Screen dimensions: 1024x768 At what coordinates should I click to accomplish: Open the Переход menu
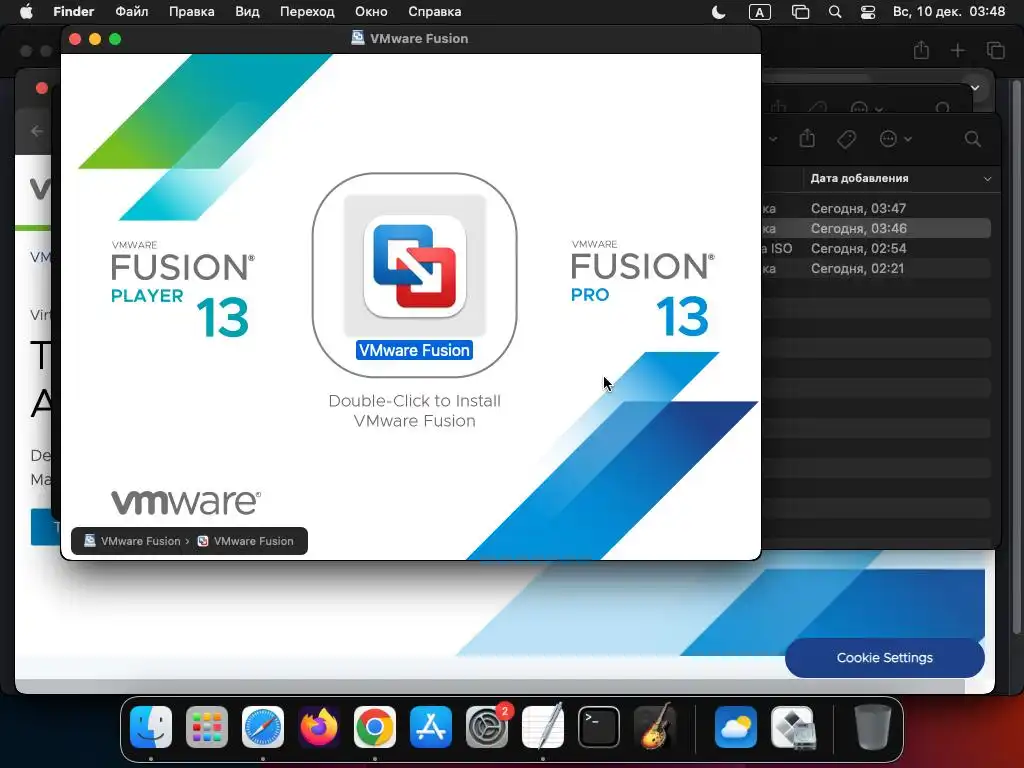pos(307,12)
